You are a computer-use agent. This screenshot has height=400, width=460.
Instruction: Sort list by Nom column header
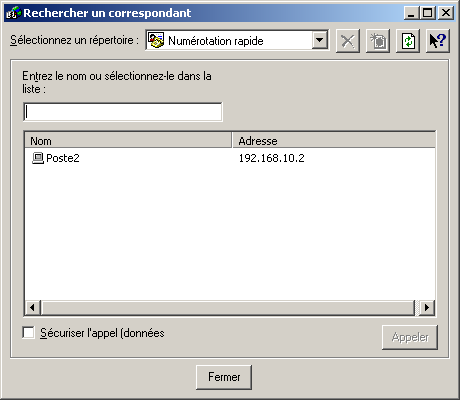point(128,141)
